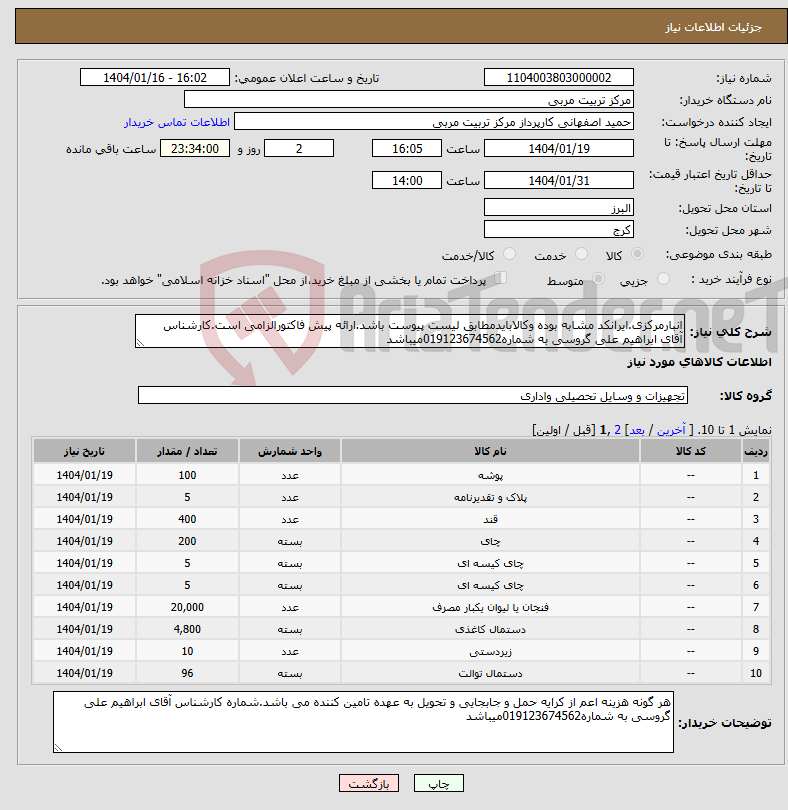
Task: Select the زیردستی item
Action: click(x=490, y=651)
